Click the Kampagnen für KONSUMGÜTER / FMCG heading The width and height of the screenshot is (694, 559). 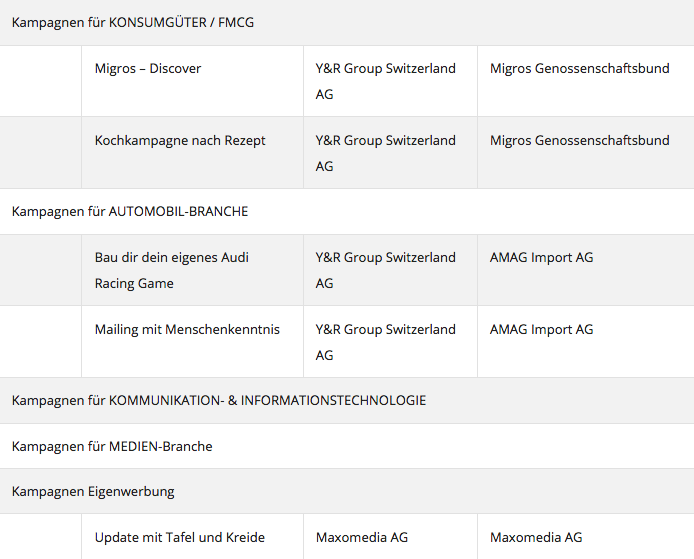pyautogui.click(x=133, y=23)
